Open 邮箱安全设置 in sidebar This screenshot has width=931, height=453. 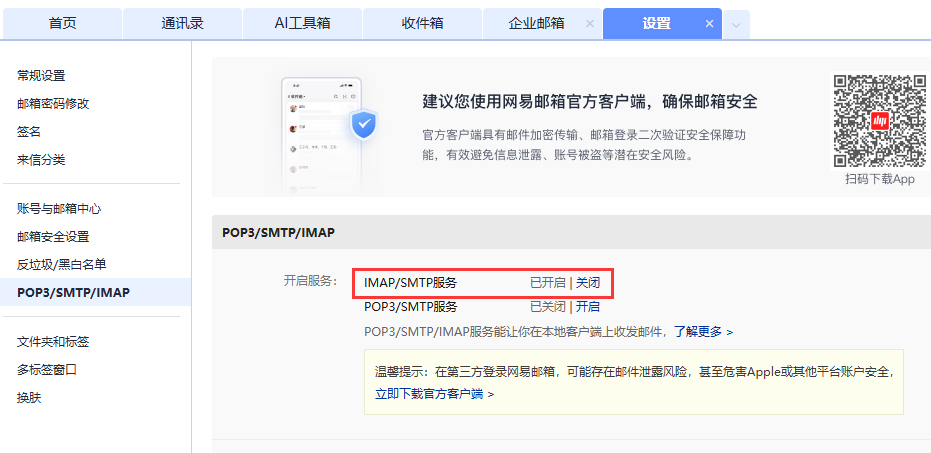(x=53, y=237)
